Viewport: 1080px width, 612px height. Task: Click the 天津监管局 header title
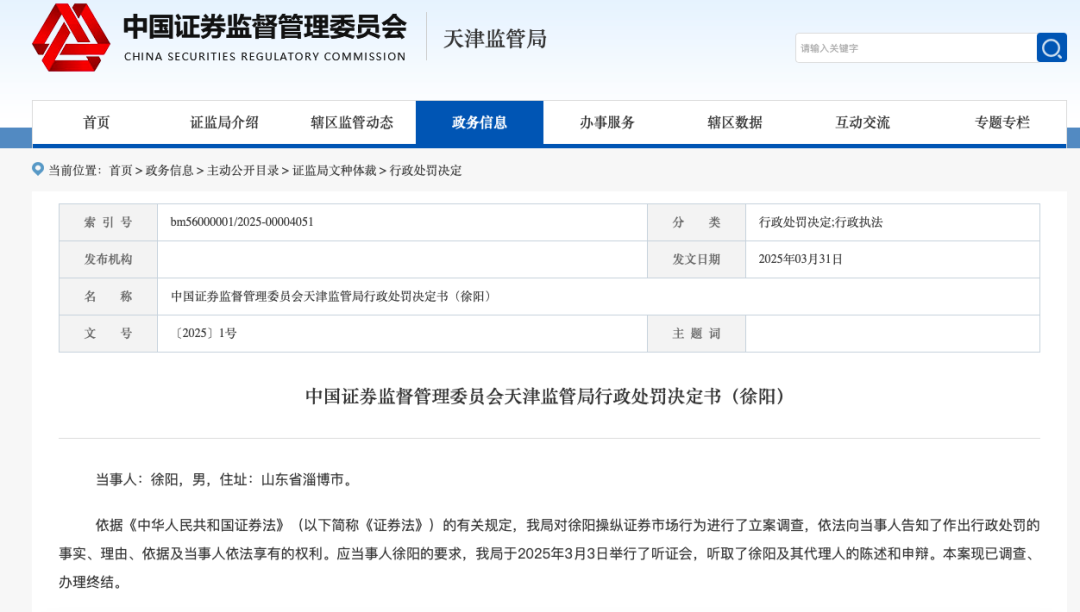click(x=495, y=39)
